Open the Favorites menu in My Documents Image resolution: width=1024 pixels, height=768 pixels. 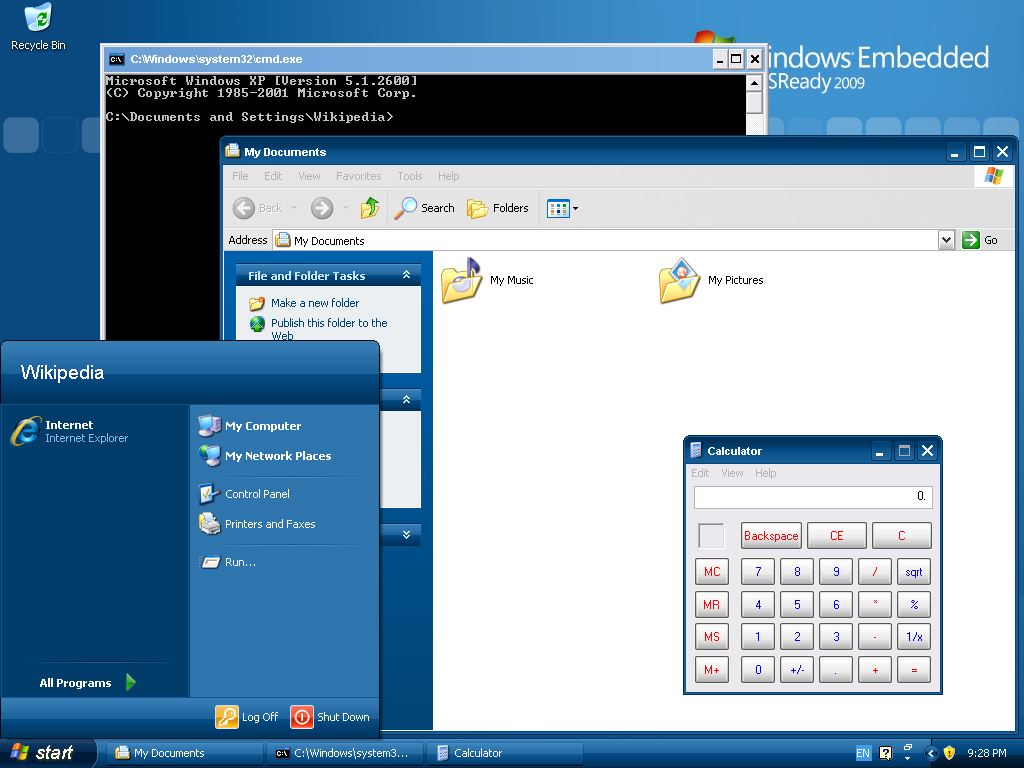tap(359, 176)
